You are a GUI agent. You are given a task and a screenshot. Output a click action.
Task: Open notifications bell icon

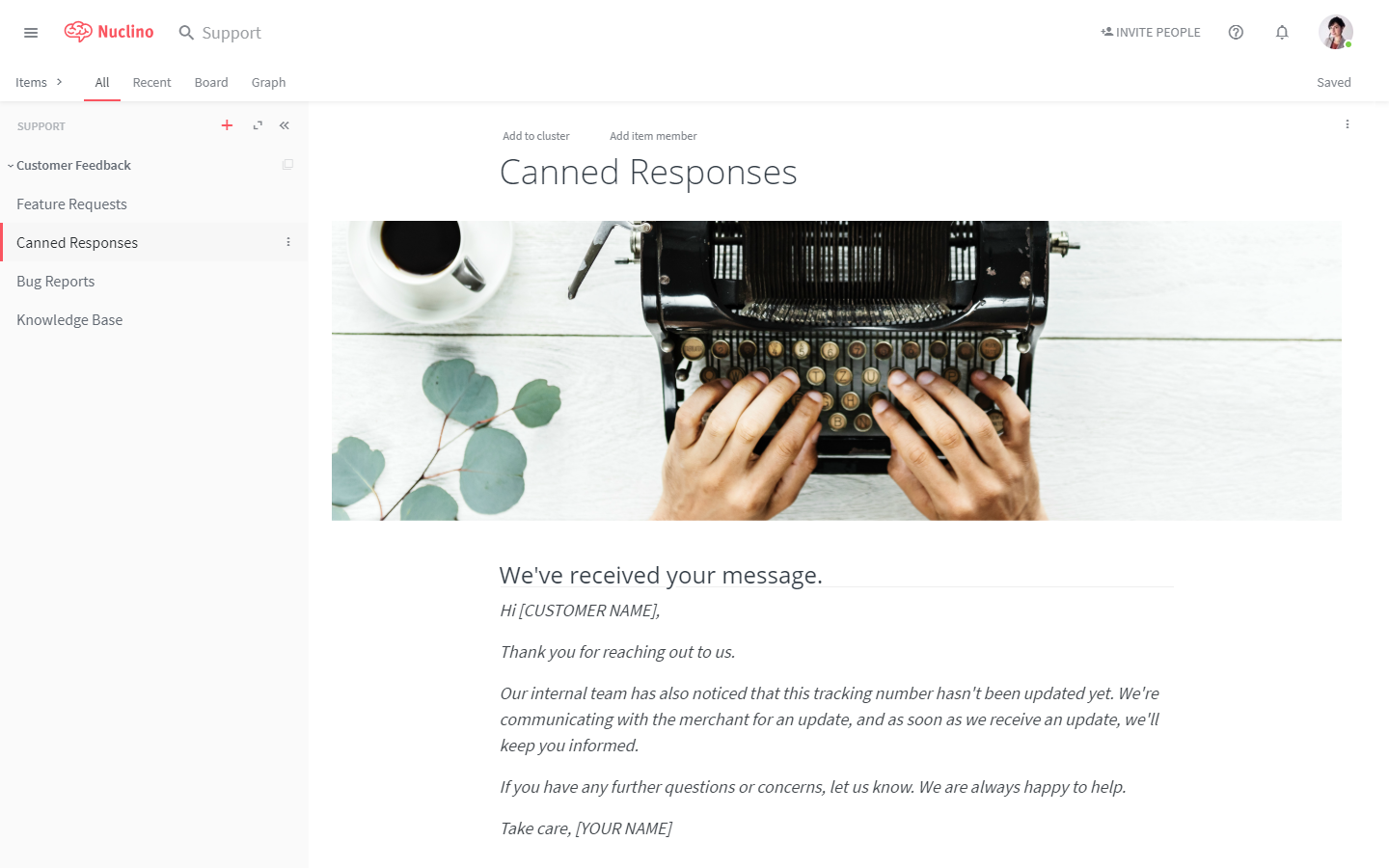tap(1282, 32)
